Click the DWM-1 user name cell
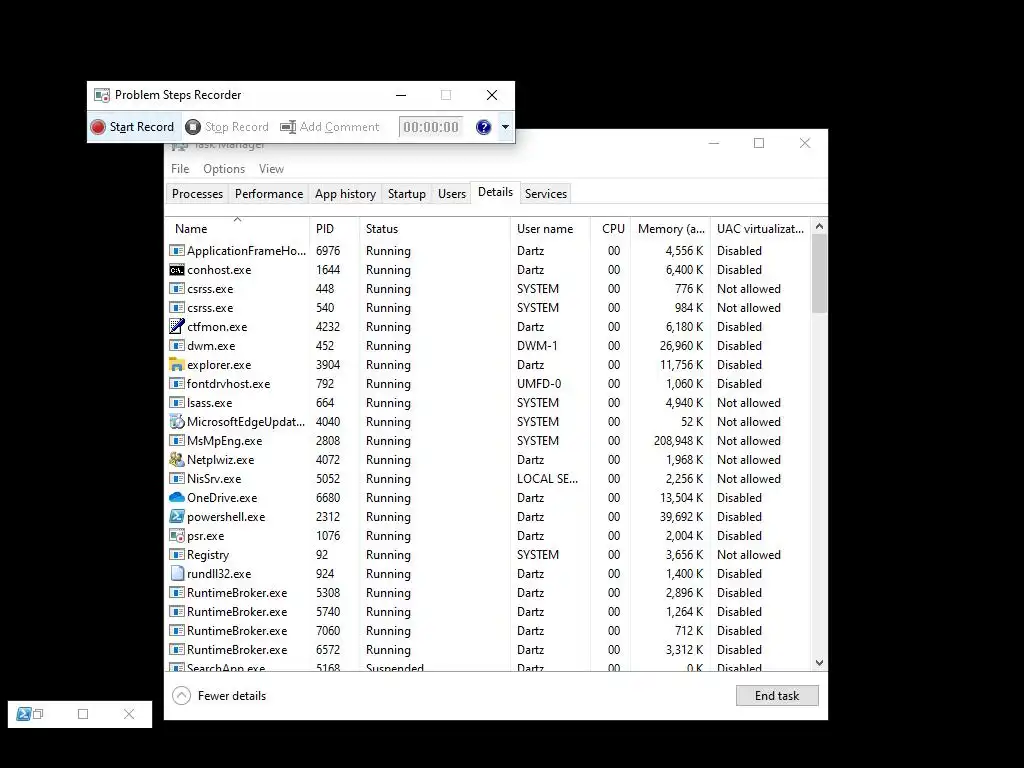 pyautogui.click(x=537, y=345)
